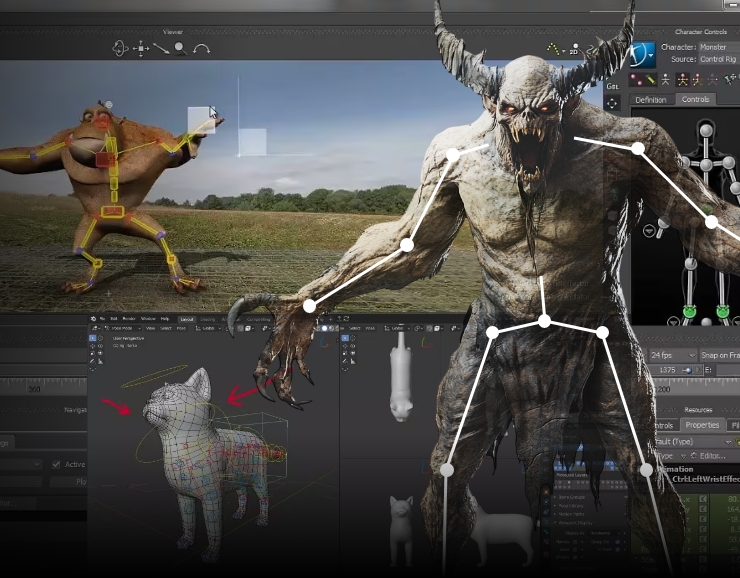Select the CtrlLeftWristEffector property heading
Image resolution: width=740 pixels, height=578 pixels.
[x=706, y=479]
